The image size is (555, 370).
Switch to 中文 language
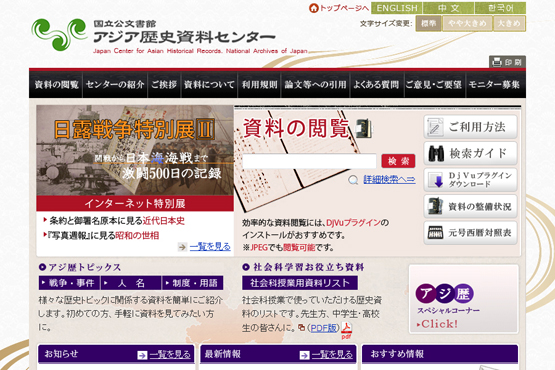[x=448, y=8]
